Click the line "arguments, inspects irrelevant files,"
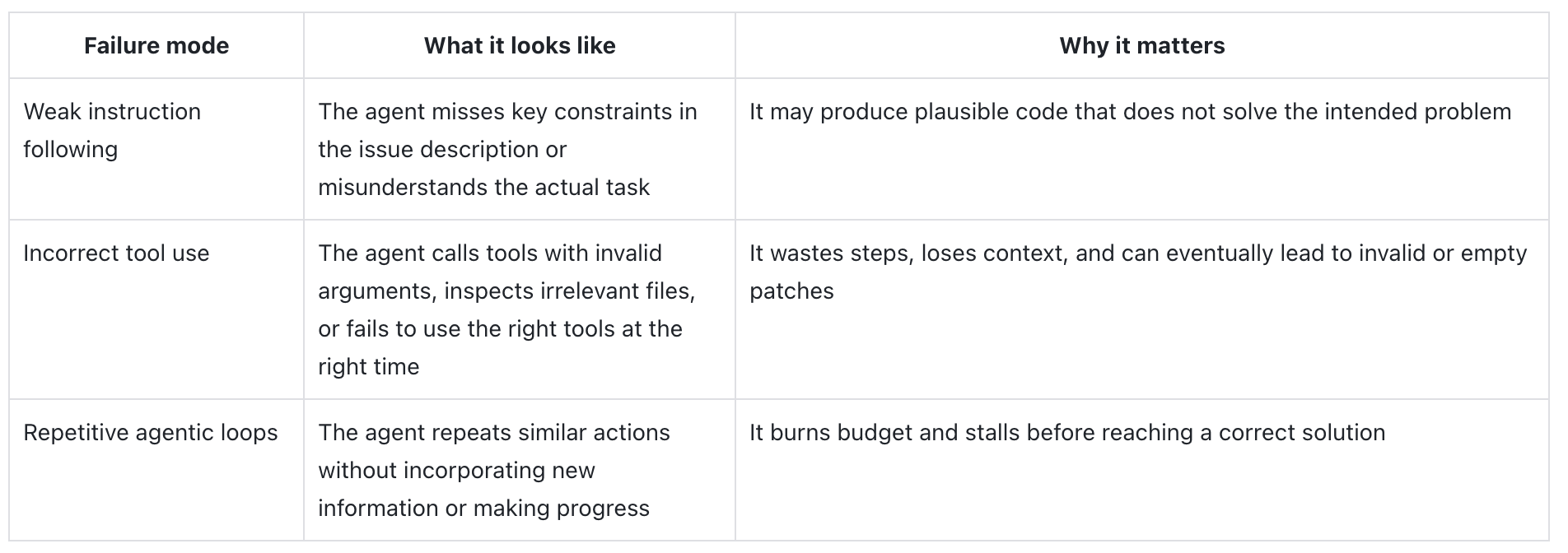This screenshot has height=553, width=1568. [506, 290]
